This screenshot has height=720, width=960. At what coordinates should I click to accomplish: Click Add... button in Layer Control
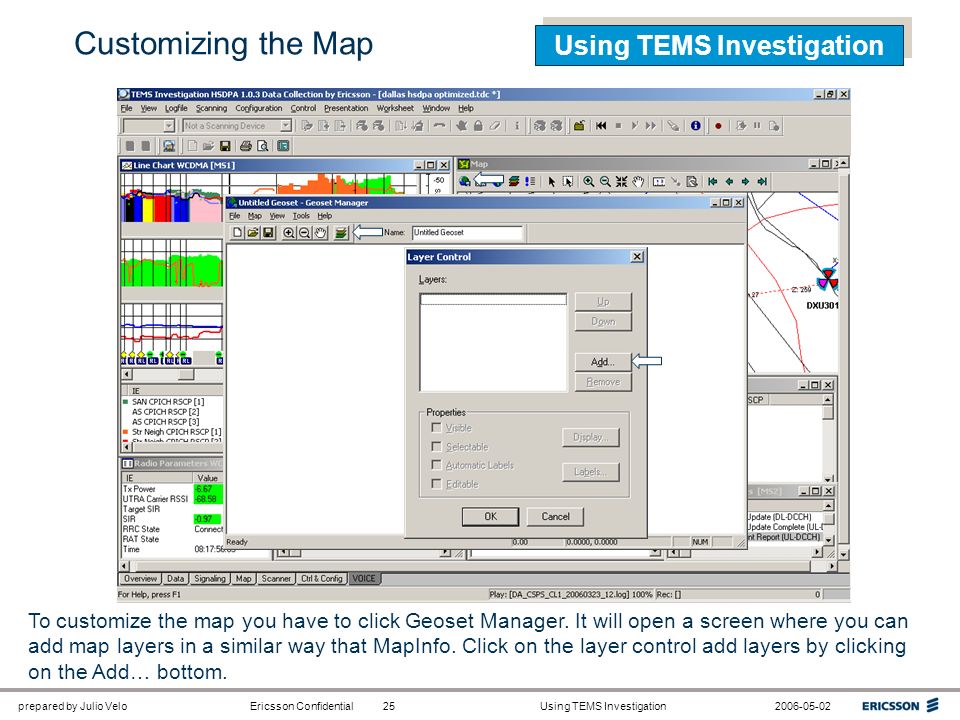(x=602, y=362)
